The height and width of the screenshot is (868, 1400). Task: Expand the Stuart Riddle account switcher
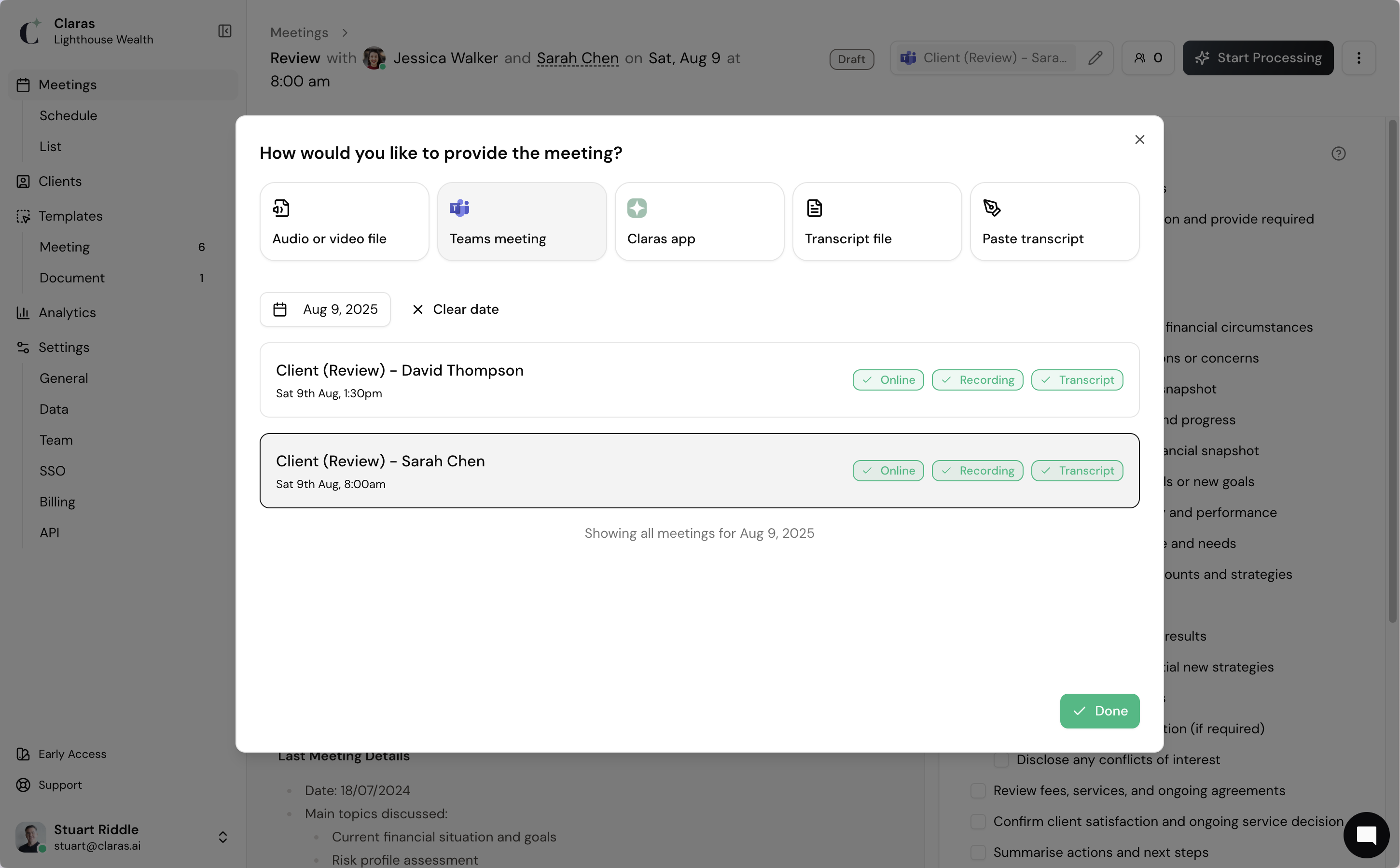(222, 837)
